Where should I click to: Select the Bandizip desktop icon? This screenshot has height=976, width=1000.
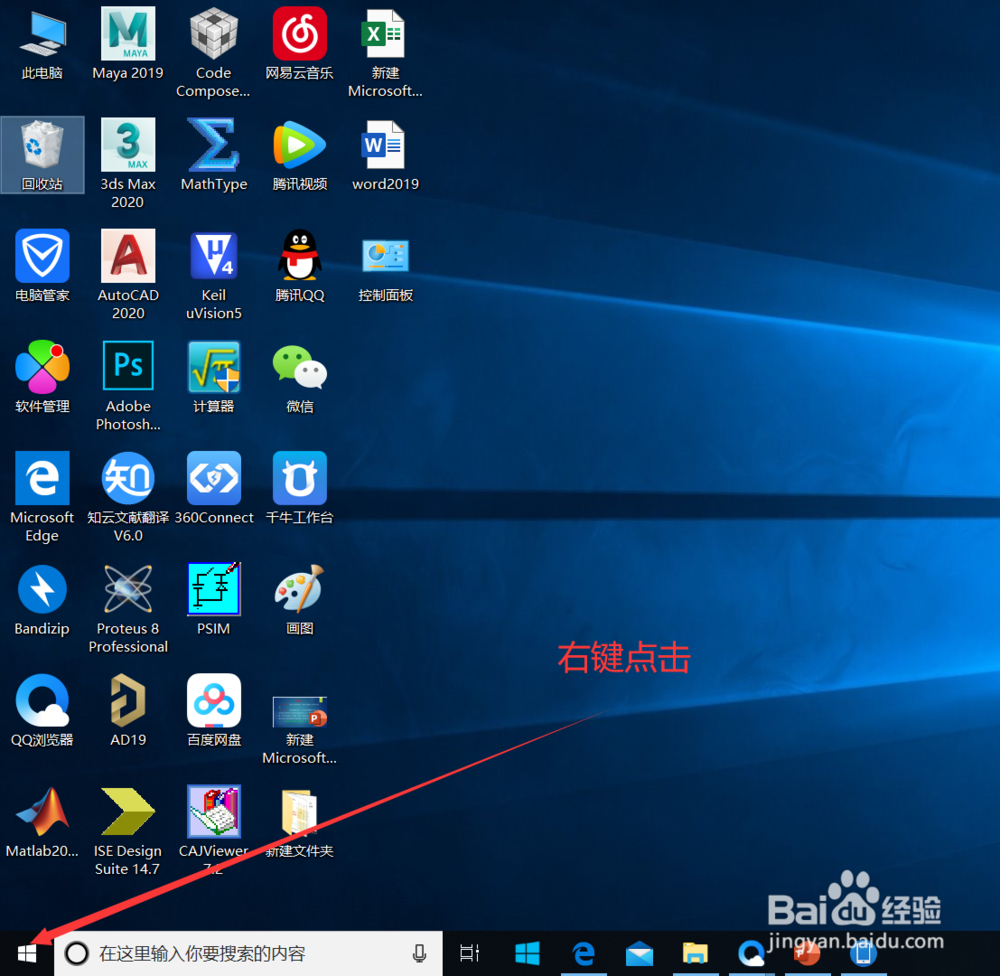[x=42, y=600]
